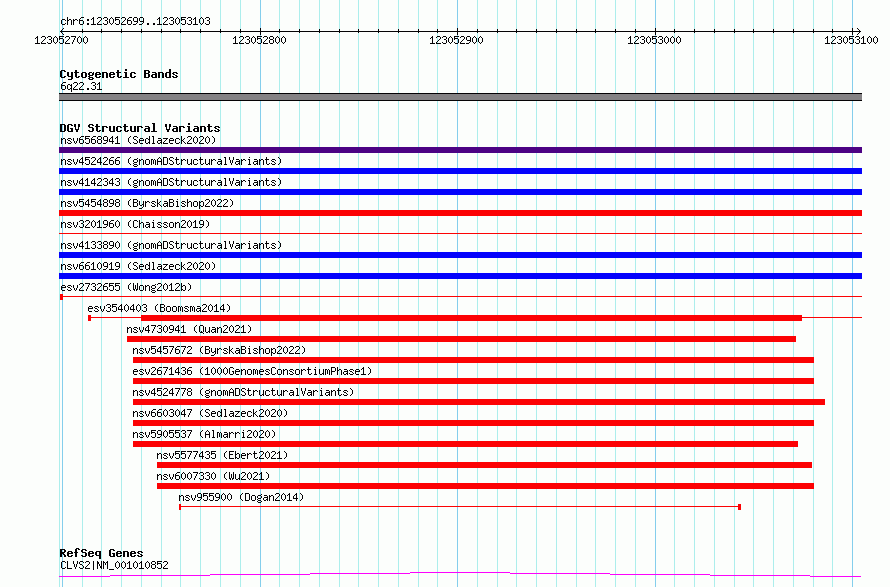Click the purple nsv6568941 variant bar
Screen dimensions: 890x587
point(460,150)
